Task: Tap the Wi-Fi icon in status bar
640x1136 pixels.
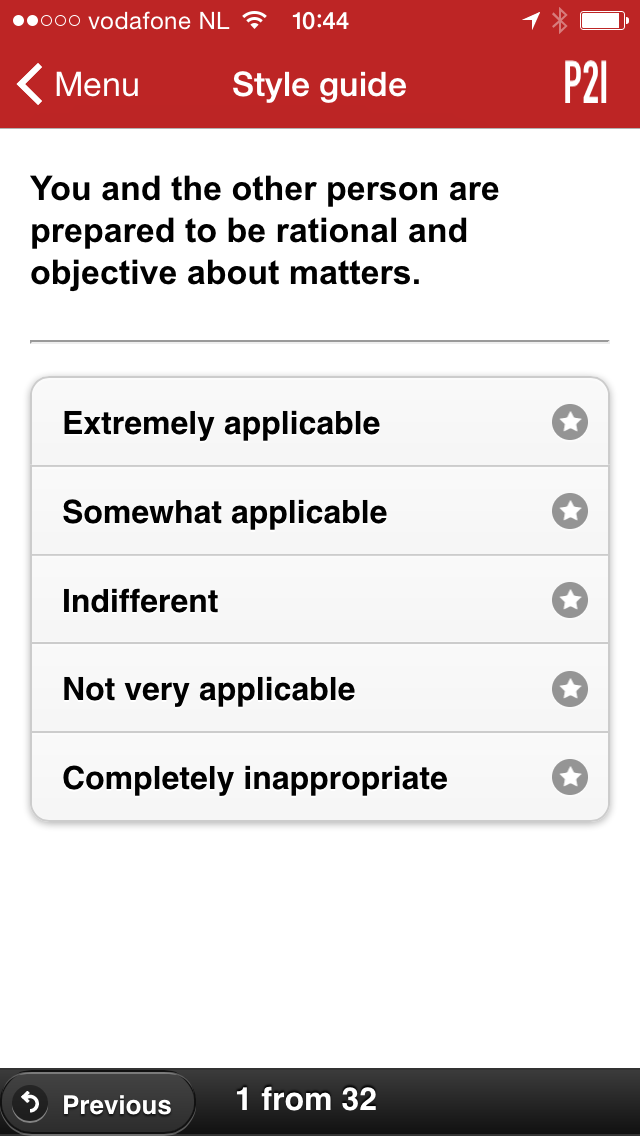Action: [x=256, y=20]
